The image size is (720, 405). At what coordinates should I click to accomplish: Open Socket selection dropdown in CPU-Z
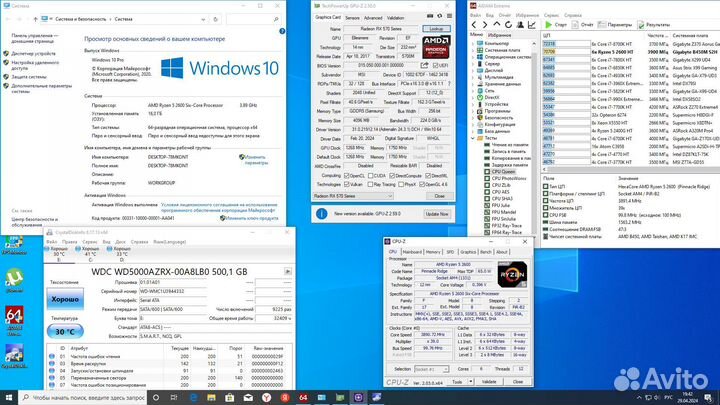tap(431, 369)
